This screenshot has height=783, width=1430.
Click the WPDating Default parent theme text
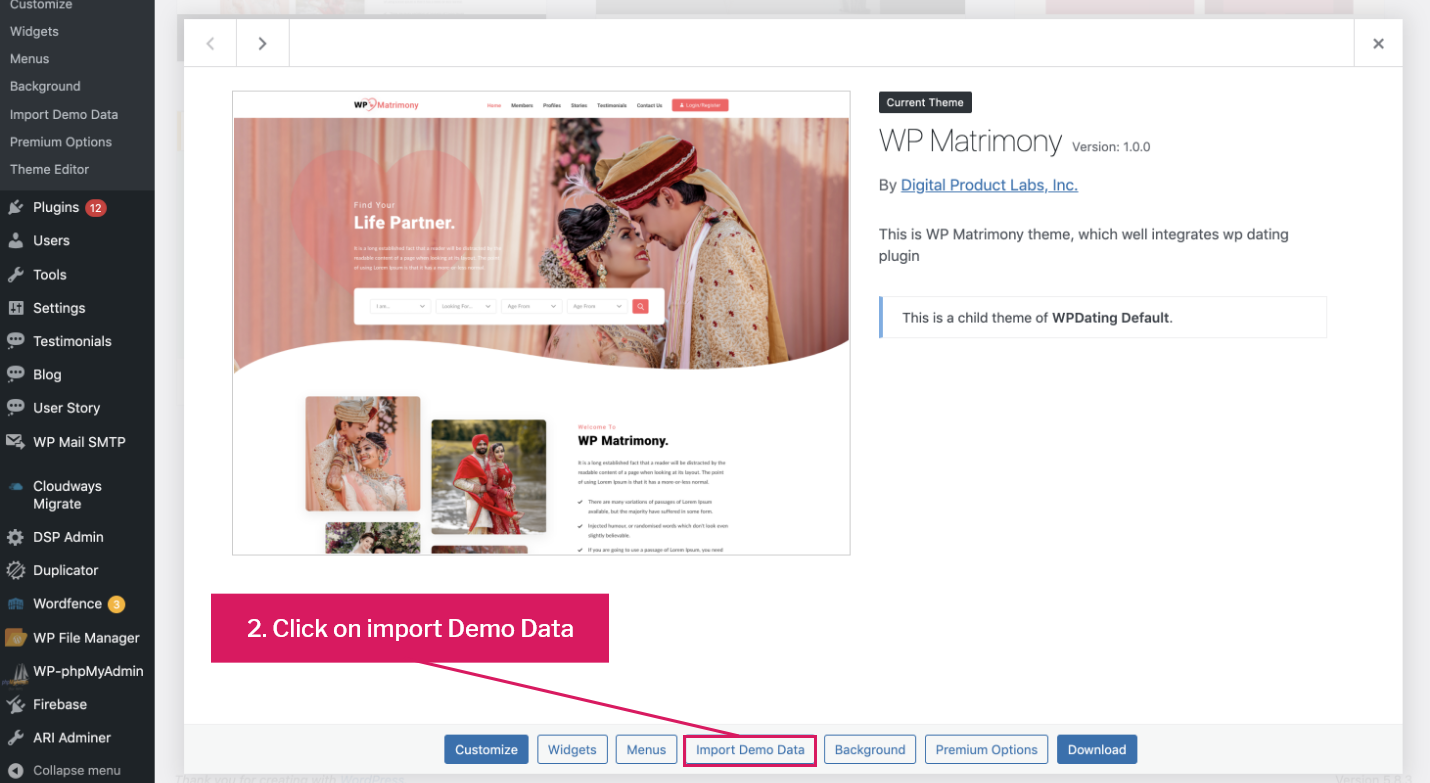click(x=1110, y=318)
